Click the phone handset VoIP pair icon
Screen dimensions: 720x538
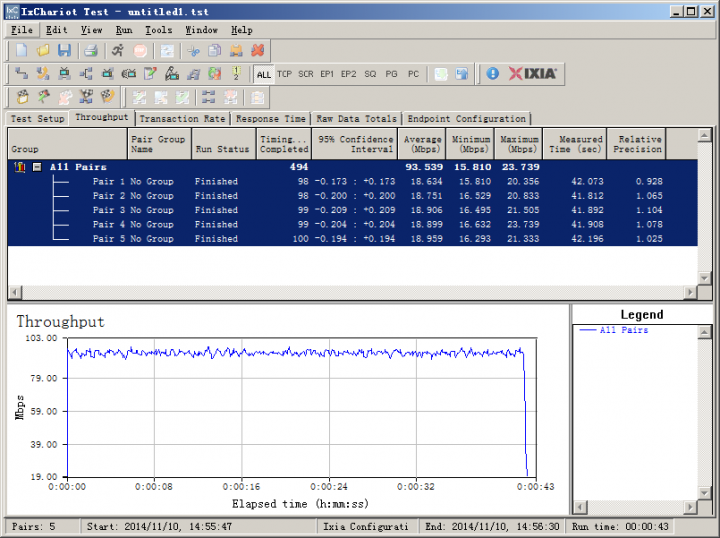pyautogui.click(x=43, y=73)
